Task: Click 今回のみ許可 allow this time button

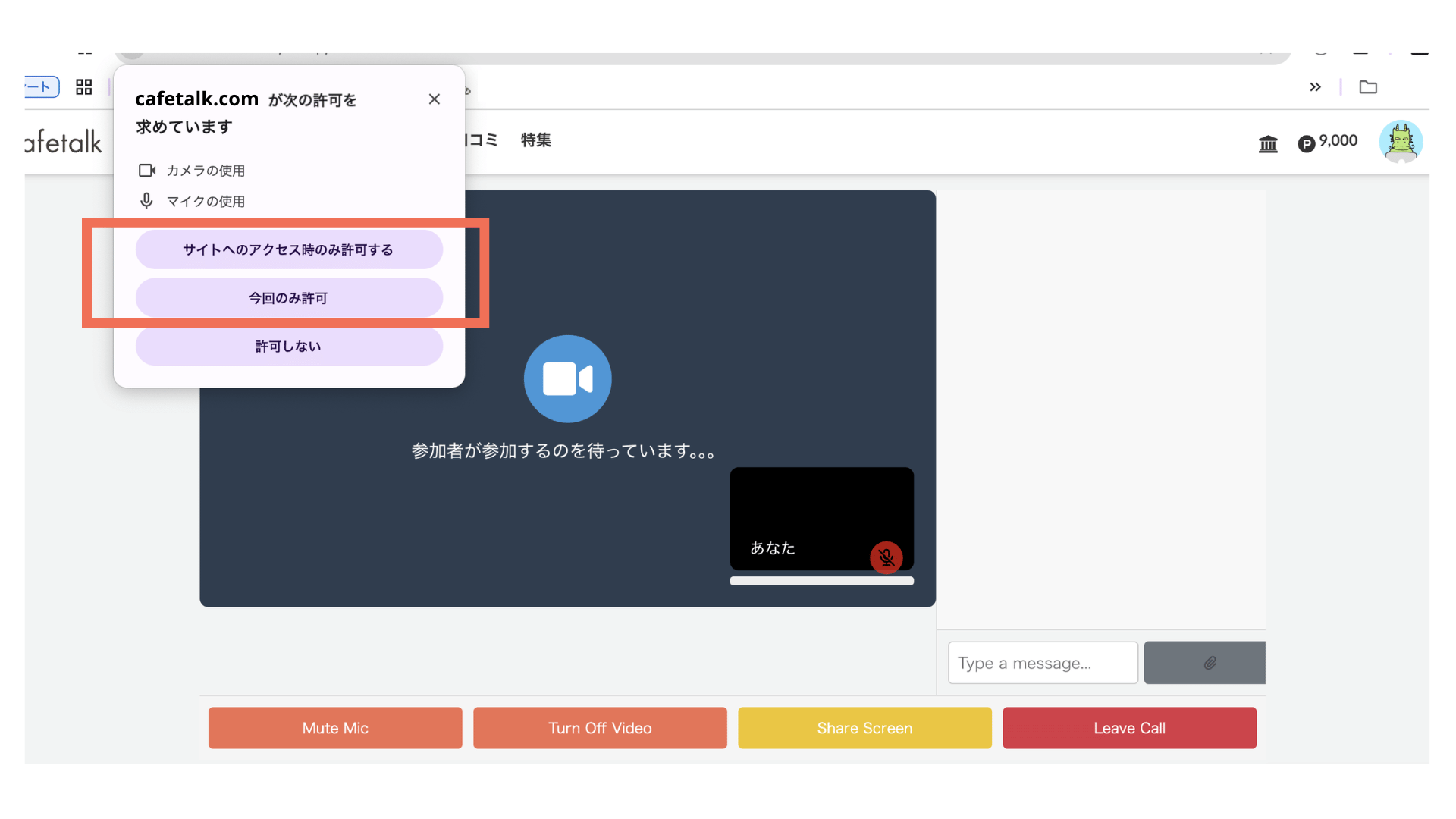Action: (289, 298)
